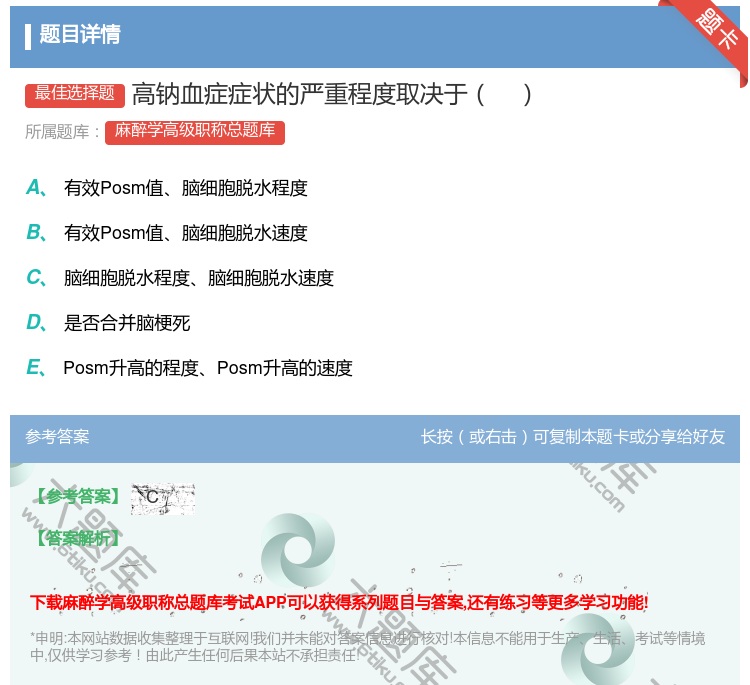This screenshot has width=750, height=685.
Task: Click the answer image showing C
Action: pyautogui.click(x=163, y=498)
